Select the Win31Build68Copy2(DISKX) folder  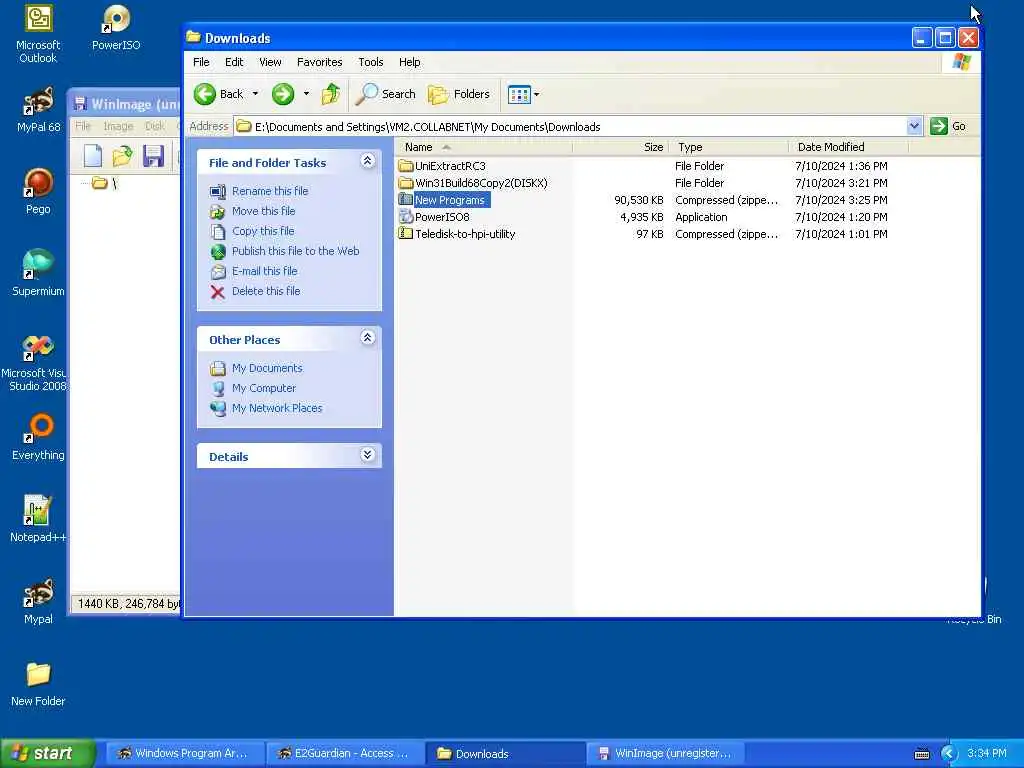[473, 183]
